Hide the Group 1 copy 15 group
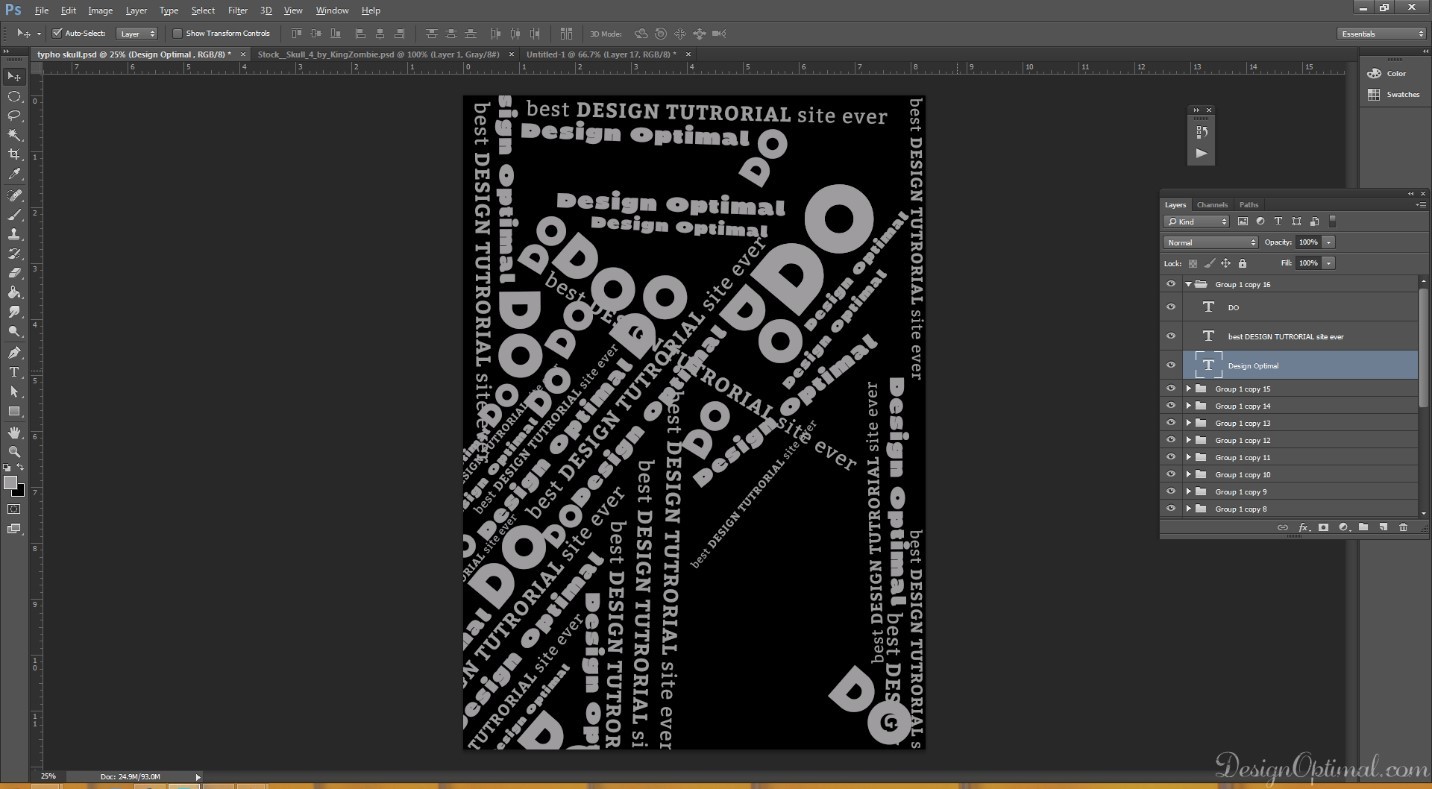 click(1171, 389)
